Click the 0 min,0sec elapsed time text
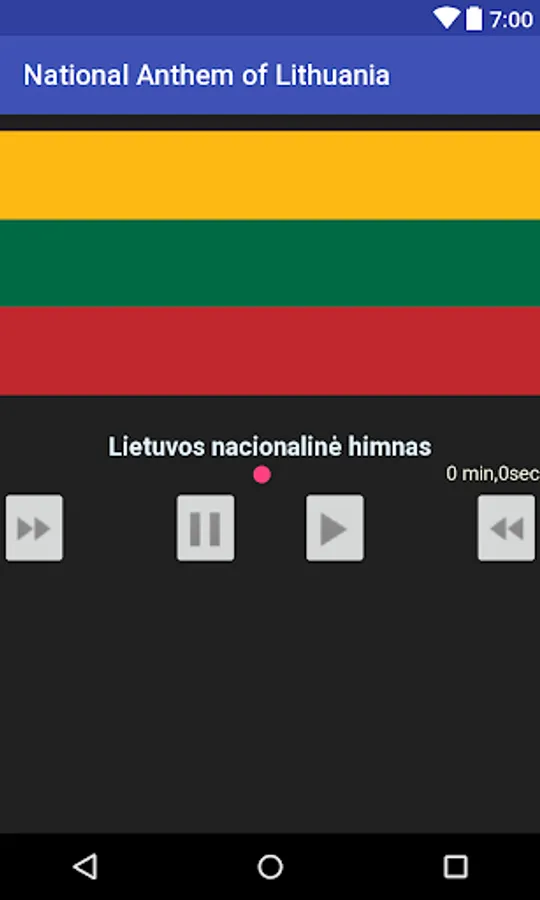 [493, 474]
